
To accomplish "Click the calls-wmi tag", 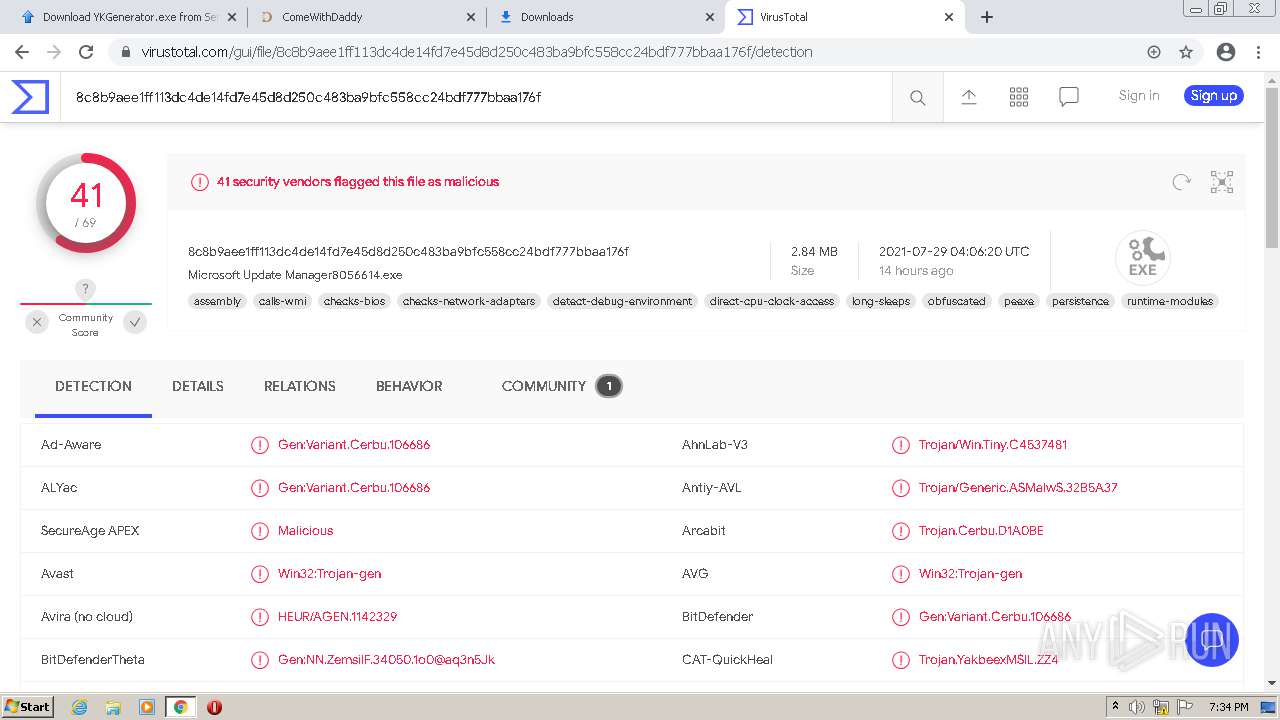I will (283, 301).
